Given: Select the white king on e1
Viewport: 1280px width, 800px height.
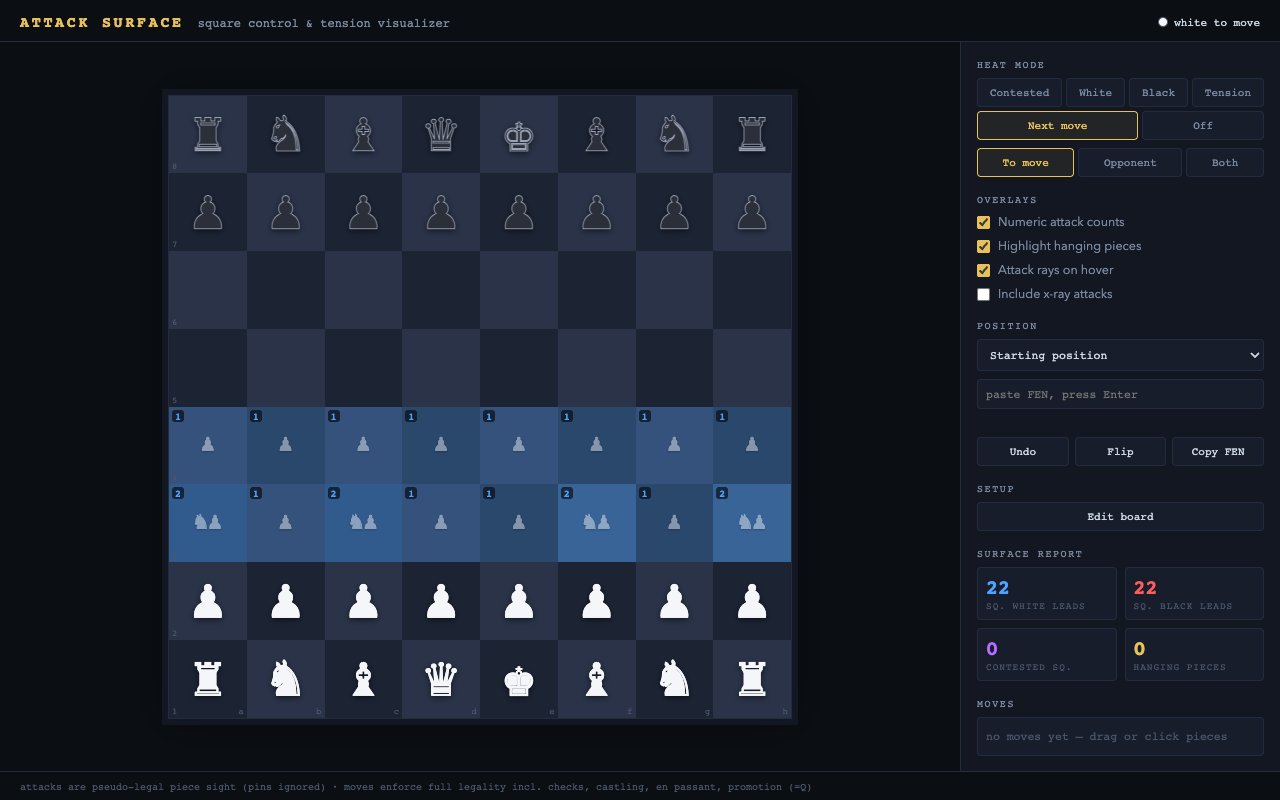Looking at the screenshot, I should click(x=519, y=679).
